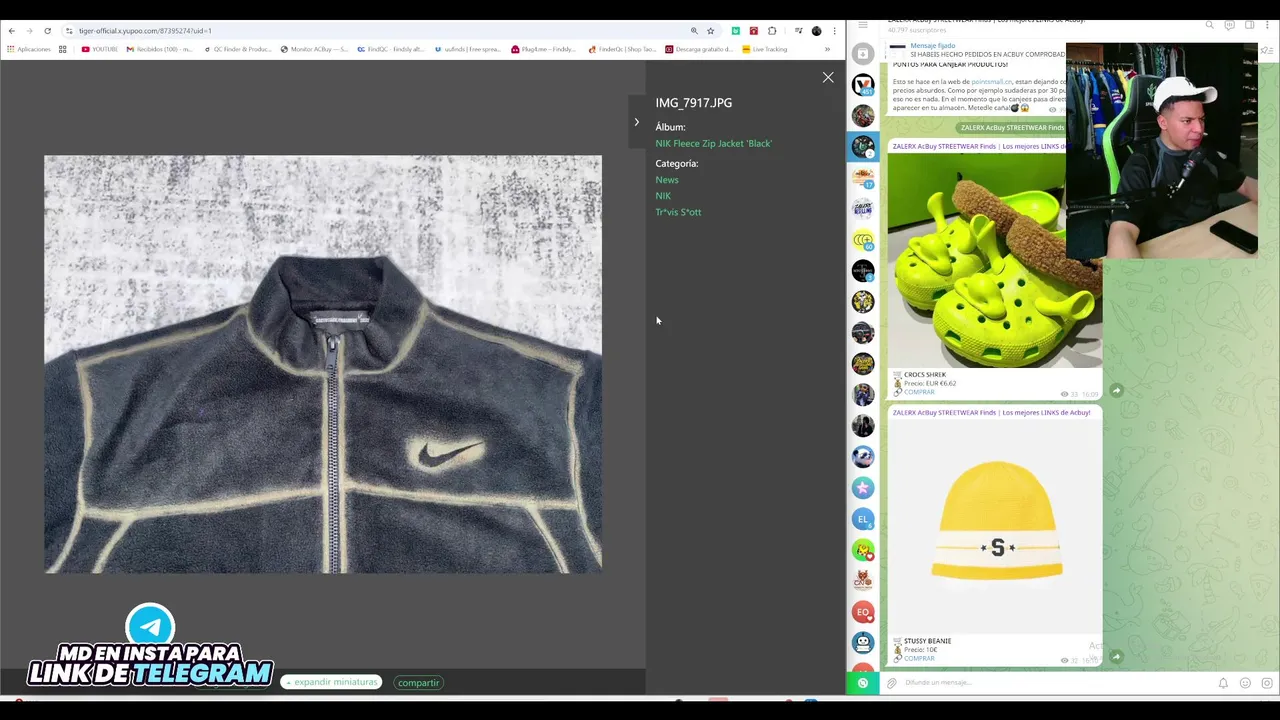Screen dimensions: 1280x720
Task: Open the Telegram archived chats icon
Action: pos(863,53)
